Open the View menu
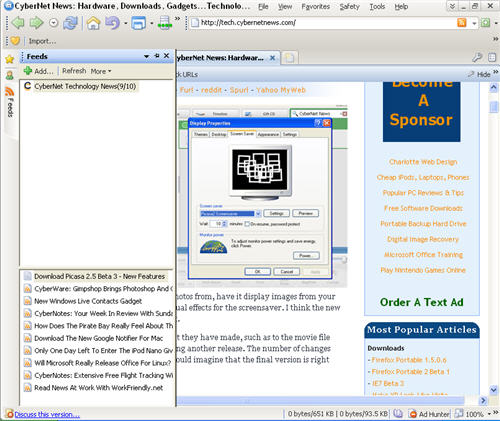The image size is (500, 421). click(285, 6)
